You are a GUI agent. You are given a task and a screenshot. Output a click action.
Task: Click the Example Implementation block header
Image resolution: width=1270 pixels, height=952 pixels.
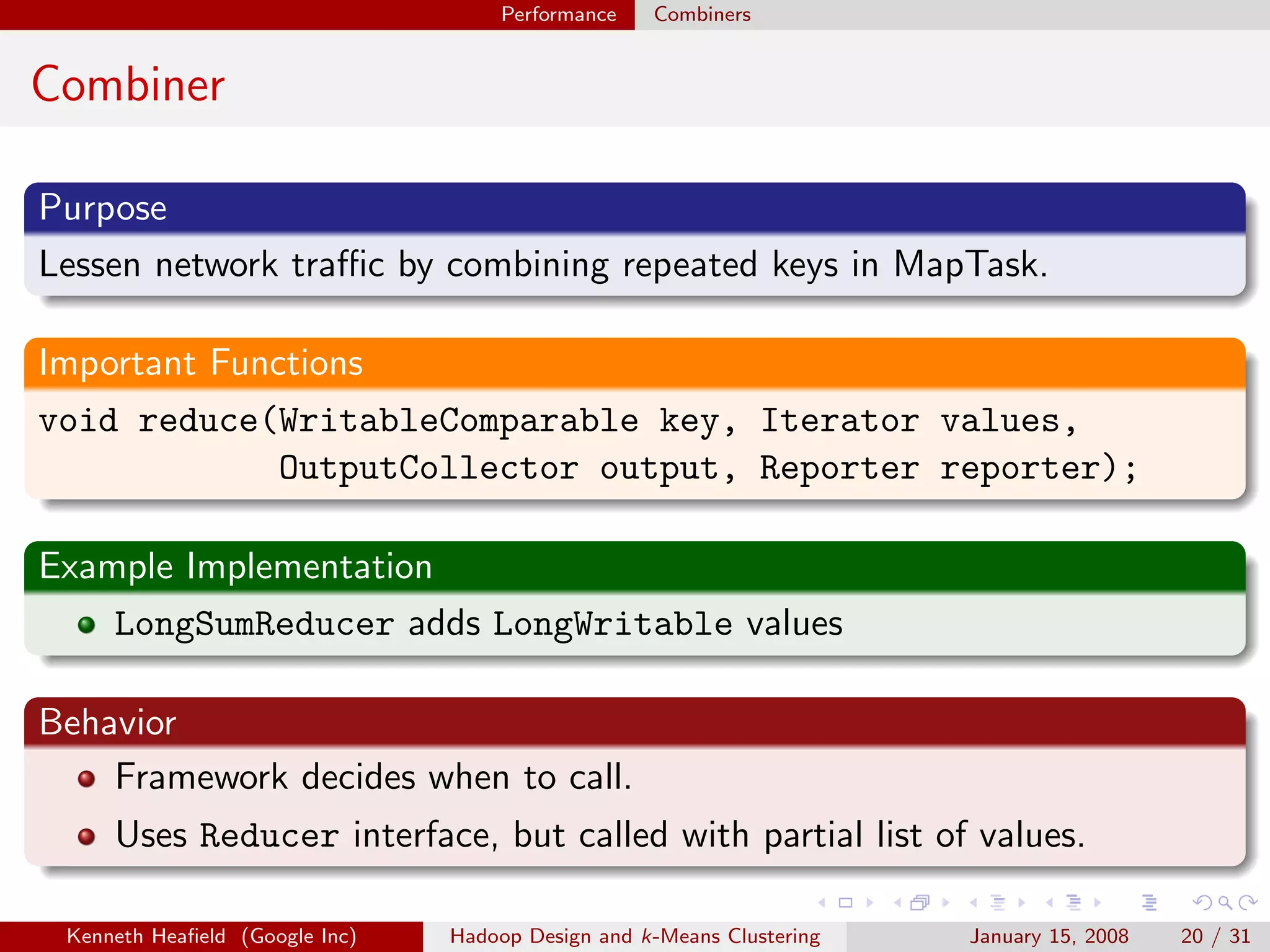[x=634, y=566]
